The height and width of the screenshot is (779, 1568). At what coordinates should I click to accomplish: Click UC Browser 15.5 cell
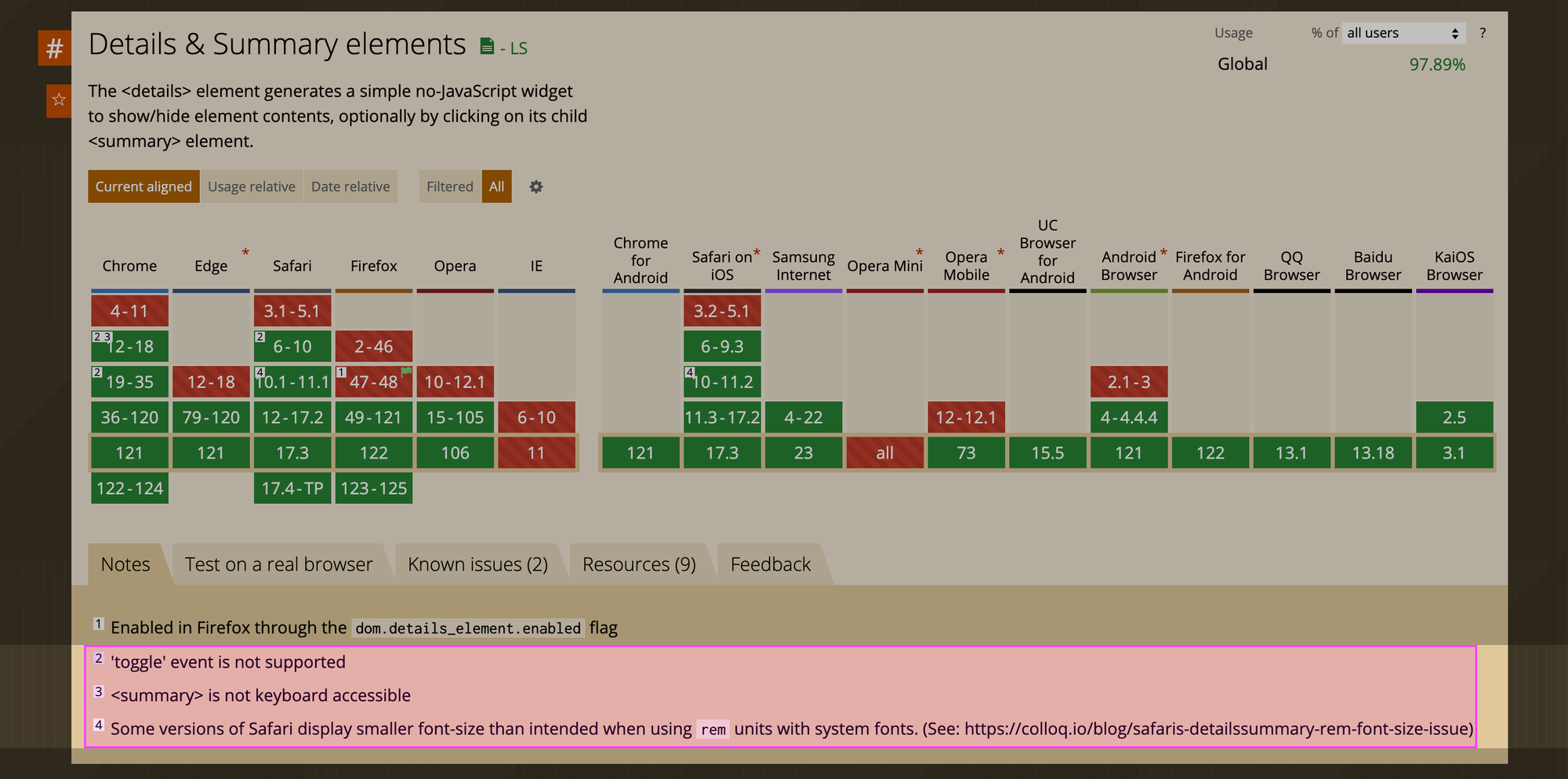point(1048,453)
